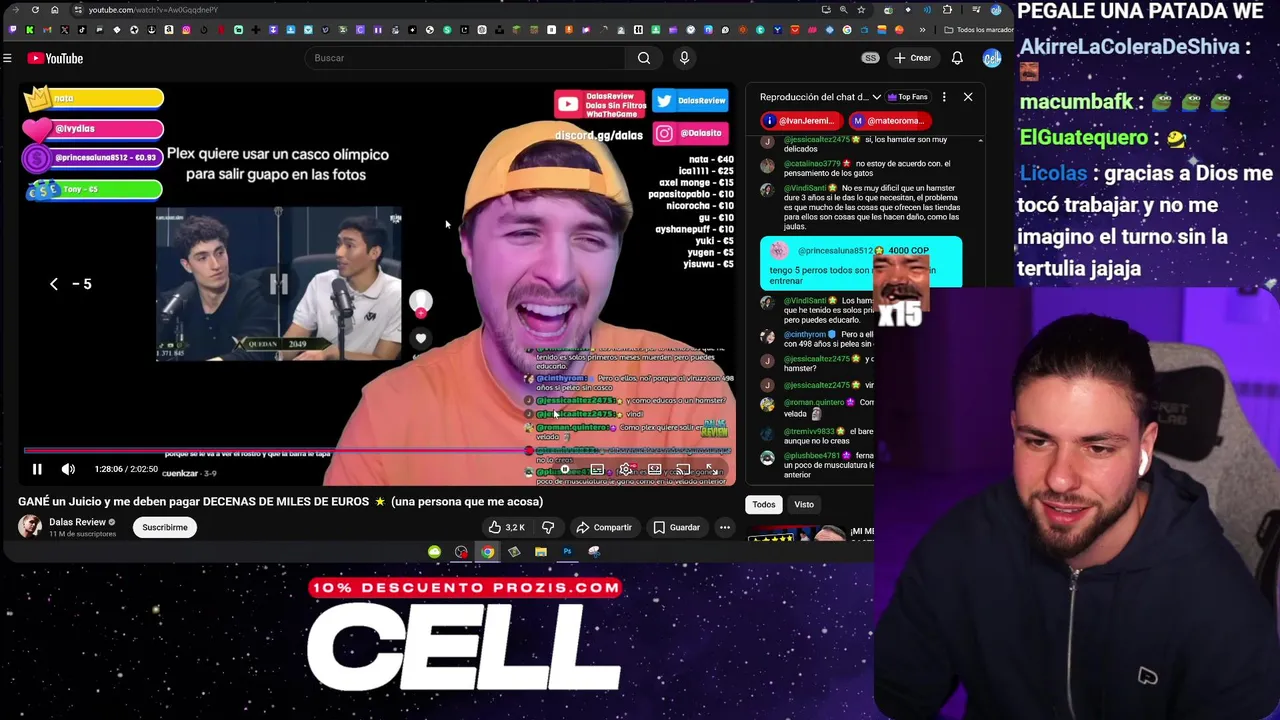Close the chat replay panel
The width and height of the screenshot is (1280, 720).
pos(968,97)
